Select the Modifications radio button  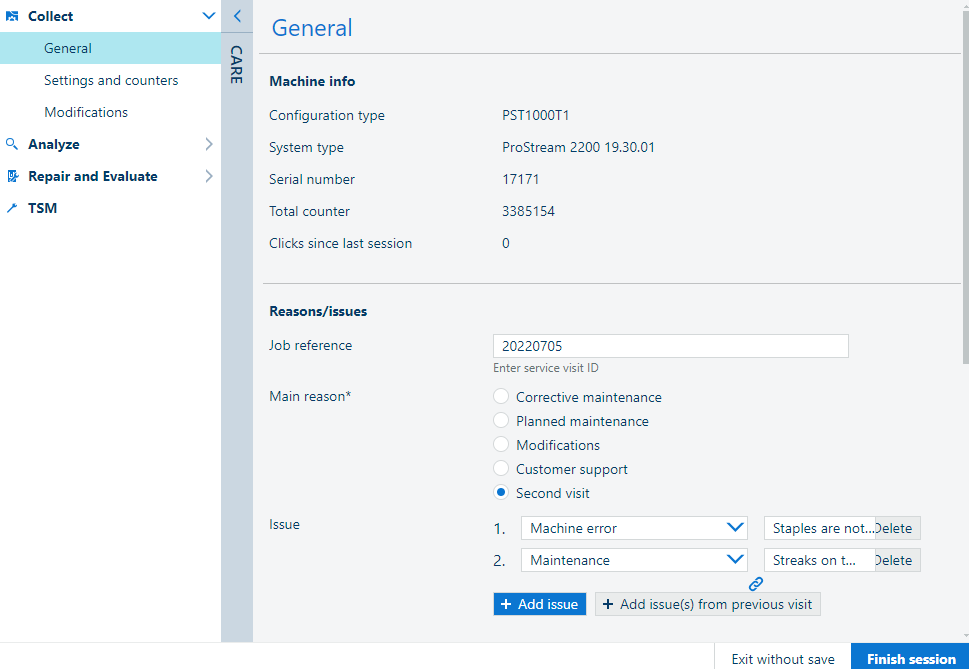tap(501, 445)
